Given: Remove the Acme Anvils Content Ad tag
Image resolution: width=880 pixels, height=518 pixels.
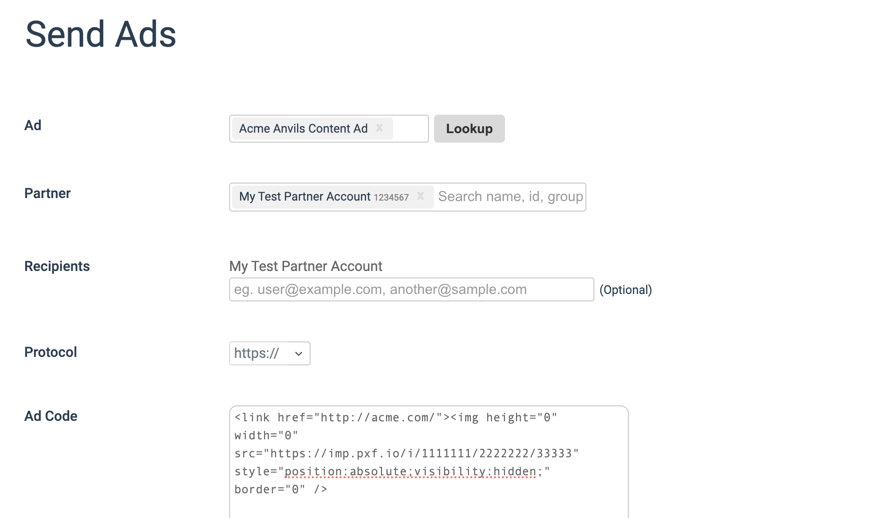Looking at the screenshot, I should pyautogui.click(x=380, y=128).
